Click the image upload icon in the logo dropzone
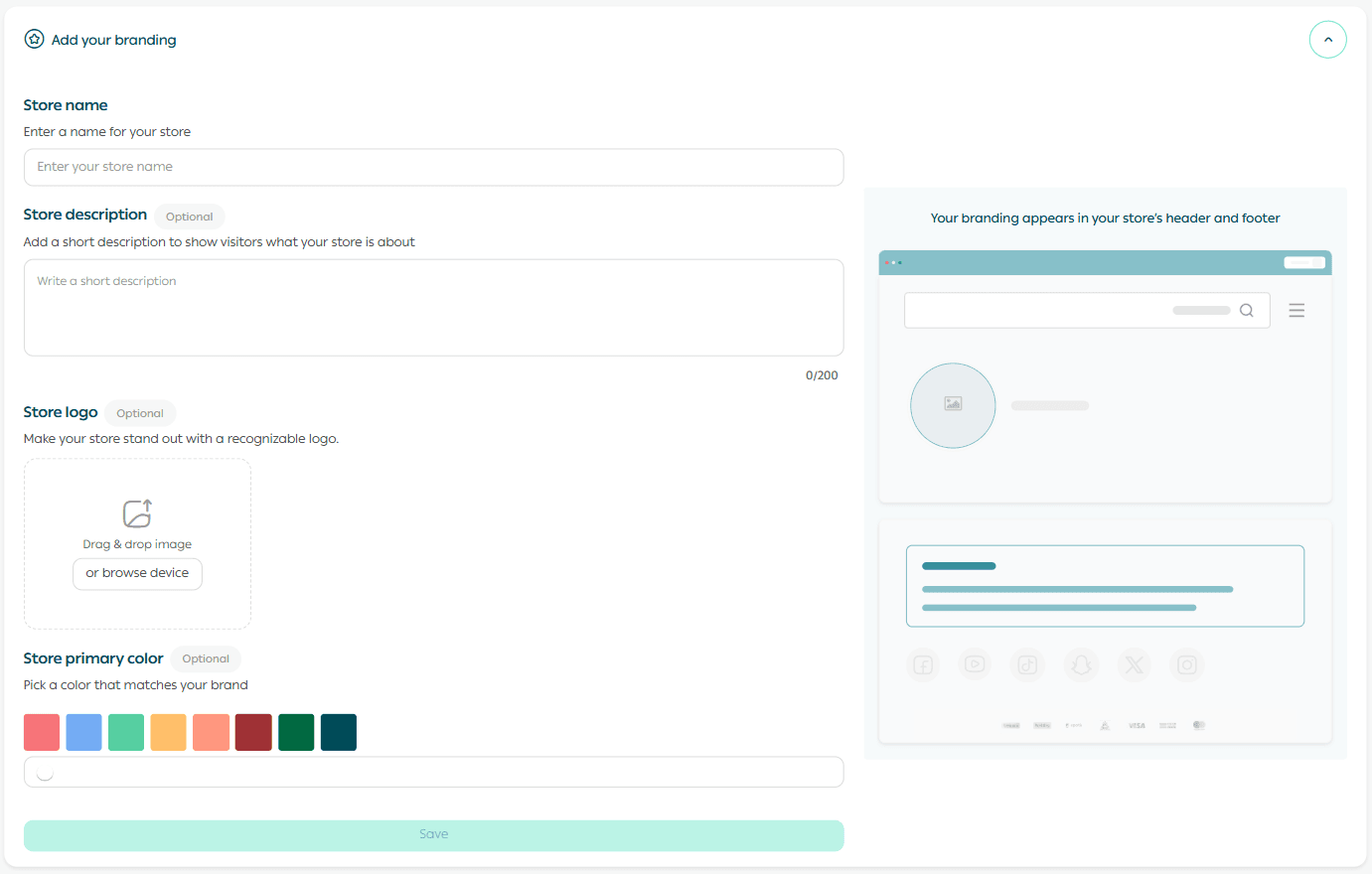 pos(137,513)
